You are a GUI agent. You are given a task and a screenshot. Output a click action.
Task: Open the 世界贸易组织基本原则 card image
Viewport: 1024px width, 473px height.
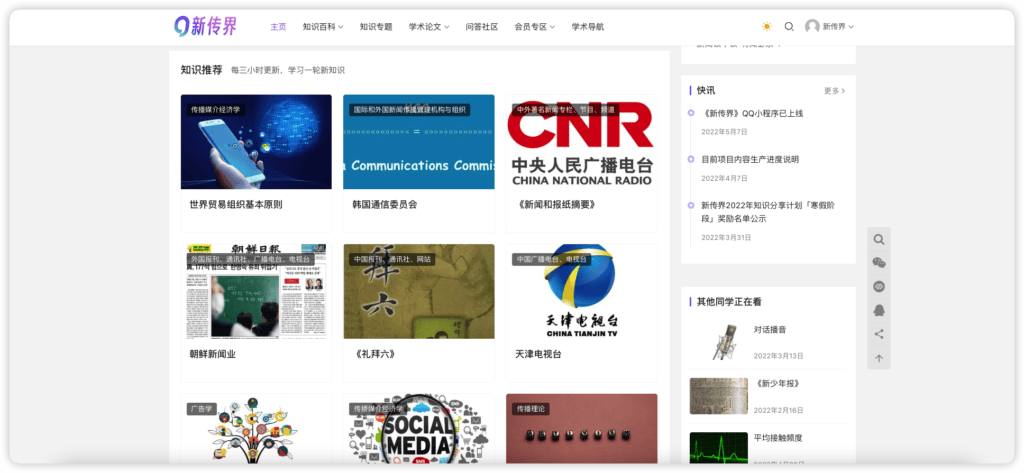click(x=256, y=142)
